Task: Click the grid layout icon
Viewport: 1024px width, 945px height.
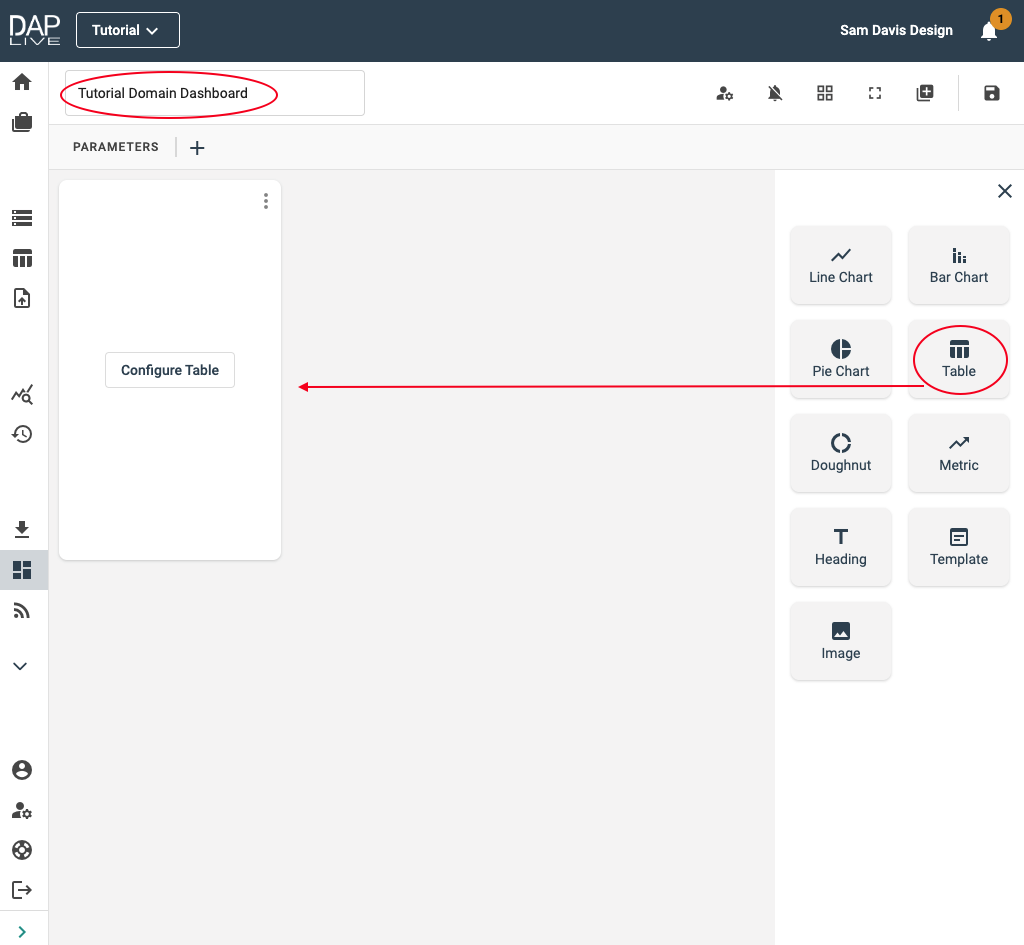Action: tap(825, 93)
